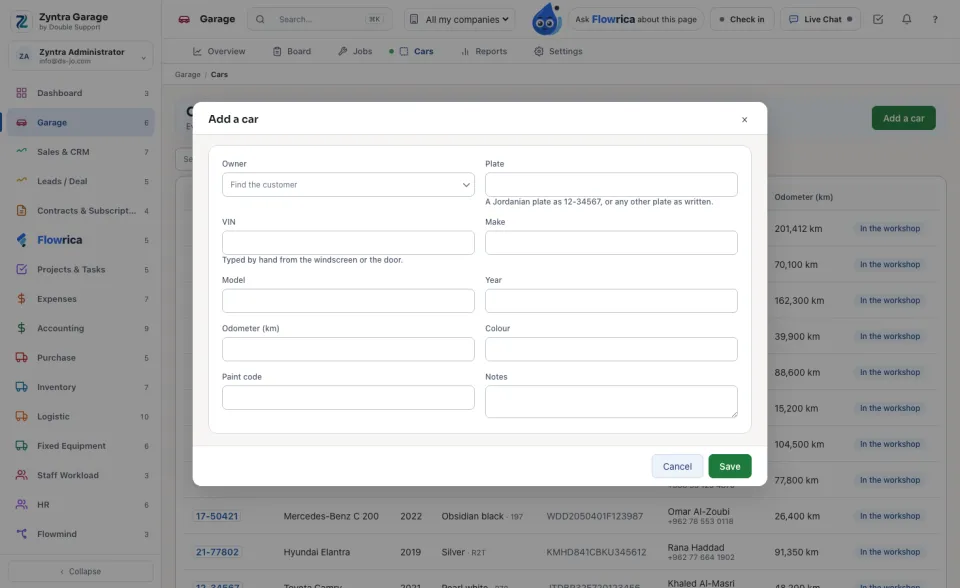This screenshot has width=960, height=588.
Task: Expand the All my companies selector
Action: click(460, 19)
